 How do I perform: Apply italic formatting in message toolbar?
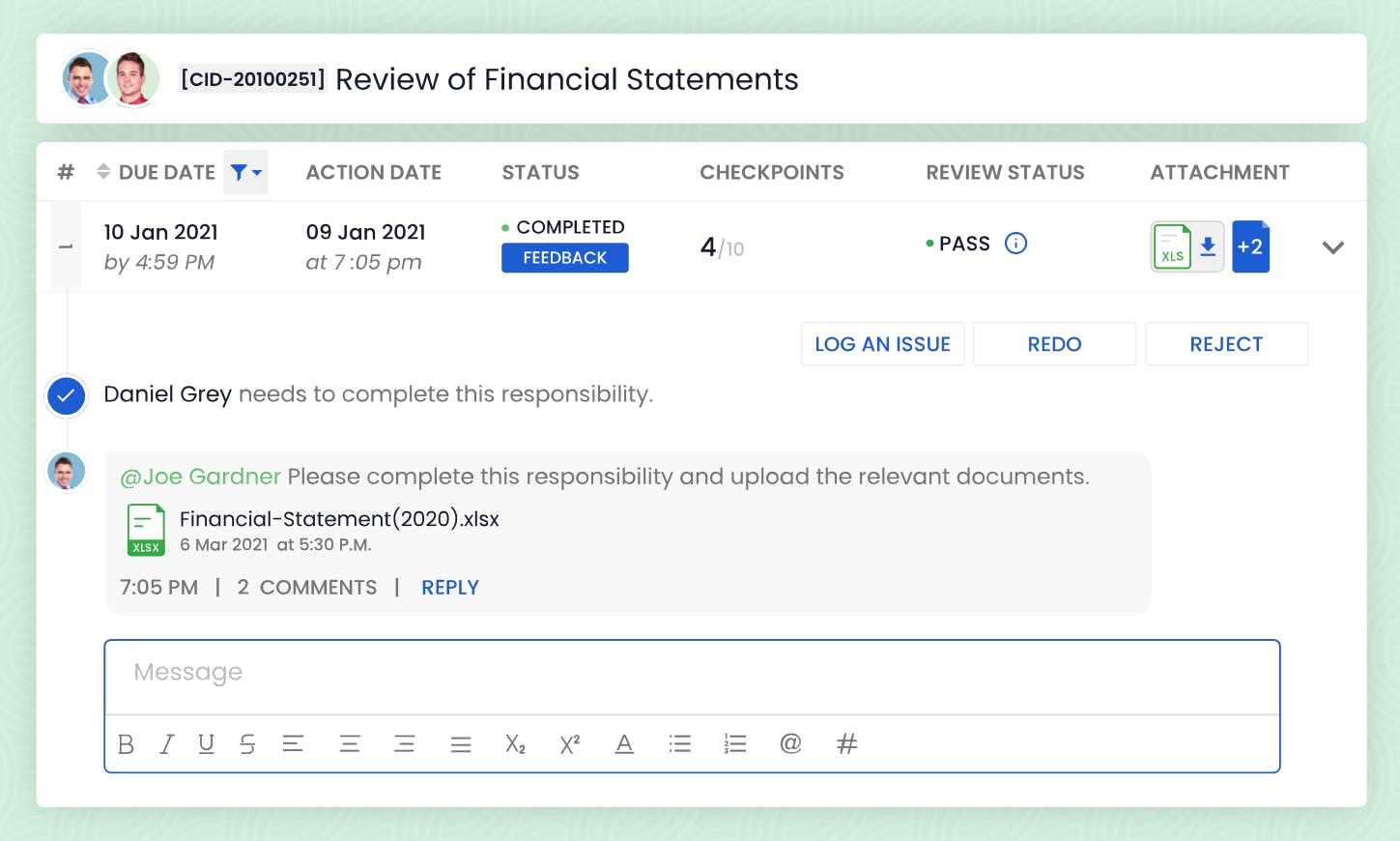coord(167,744)
